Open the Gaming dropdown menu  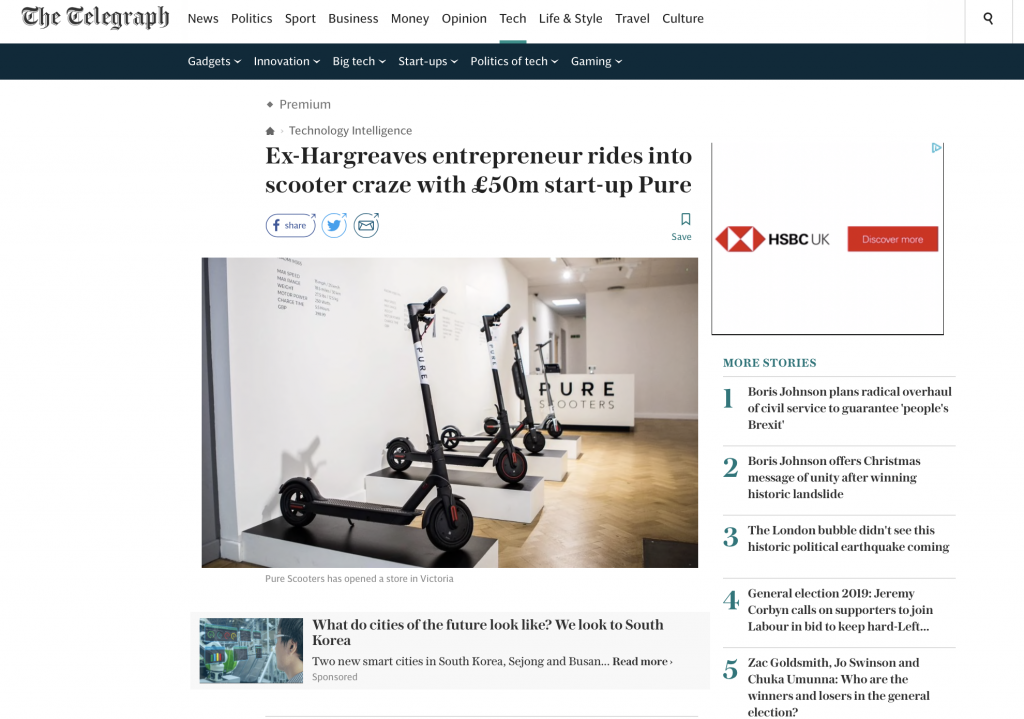[596, 61]
